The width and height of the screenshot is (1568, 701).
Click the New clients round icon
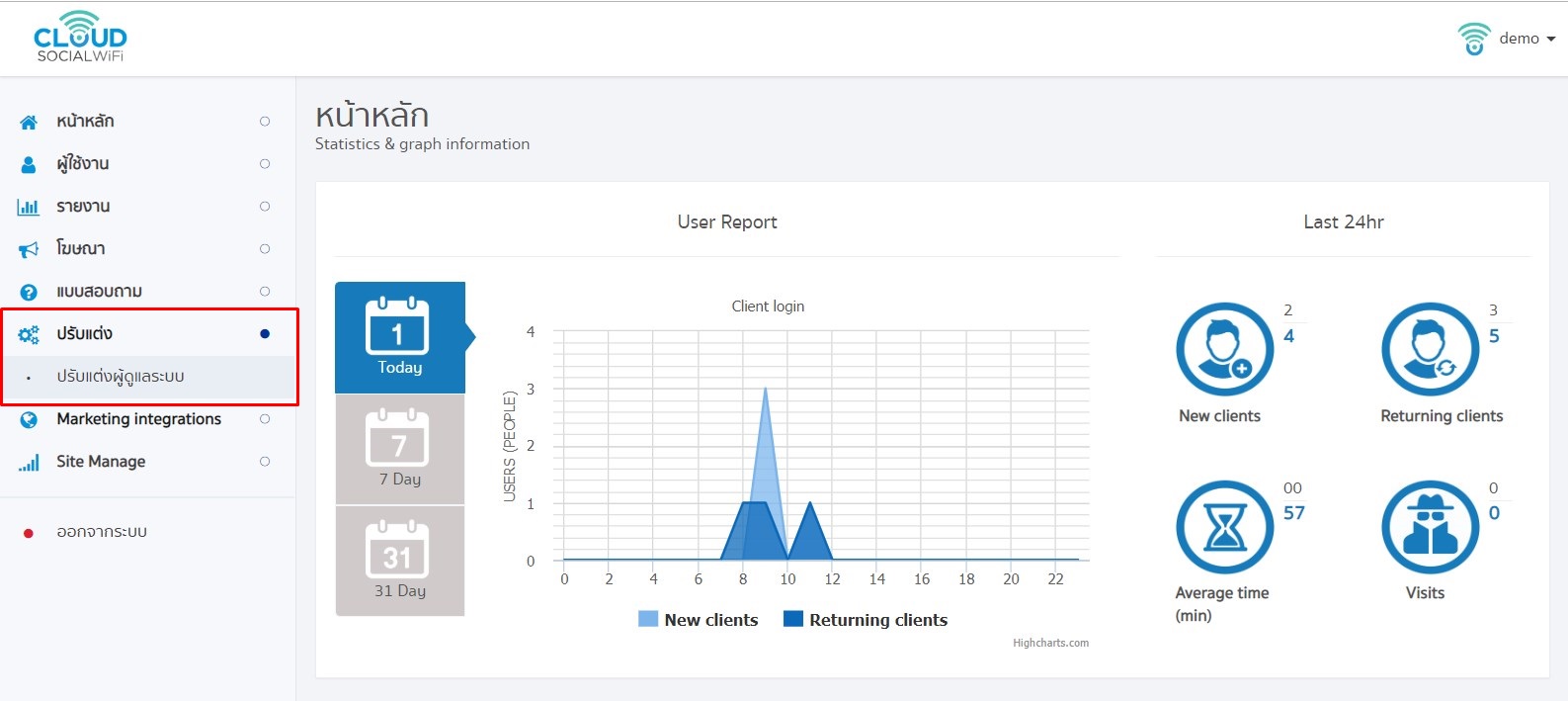pos(1225,349)
